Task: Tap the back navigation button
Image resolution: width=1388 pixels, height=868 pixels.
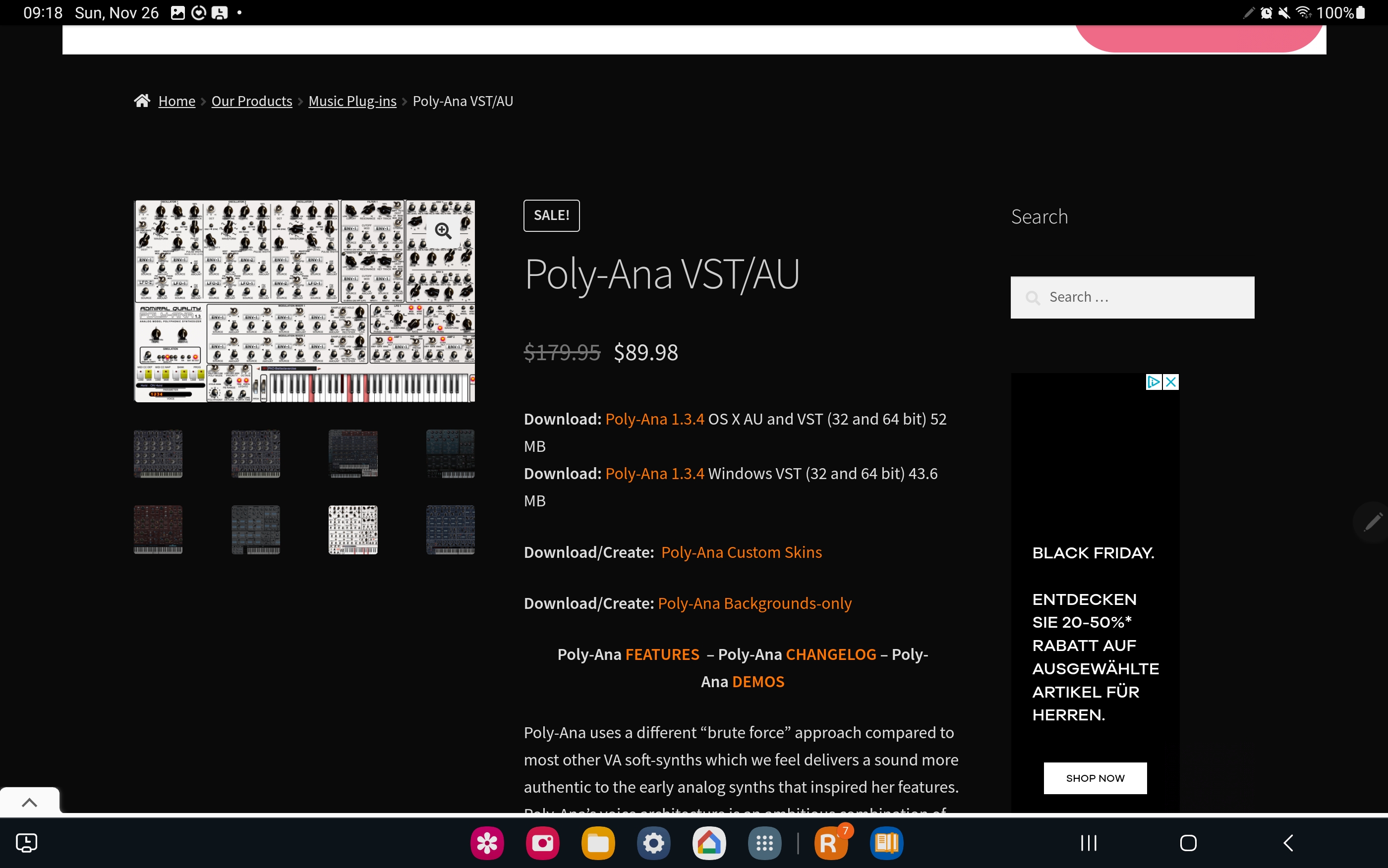Action: pyautogui.click(x=1288, y=843)
